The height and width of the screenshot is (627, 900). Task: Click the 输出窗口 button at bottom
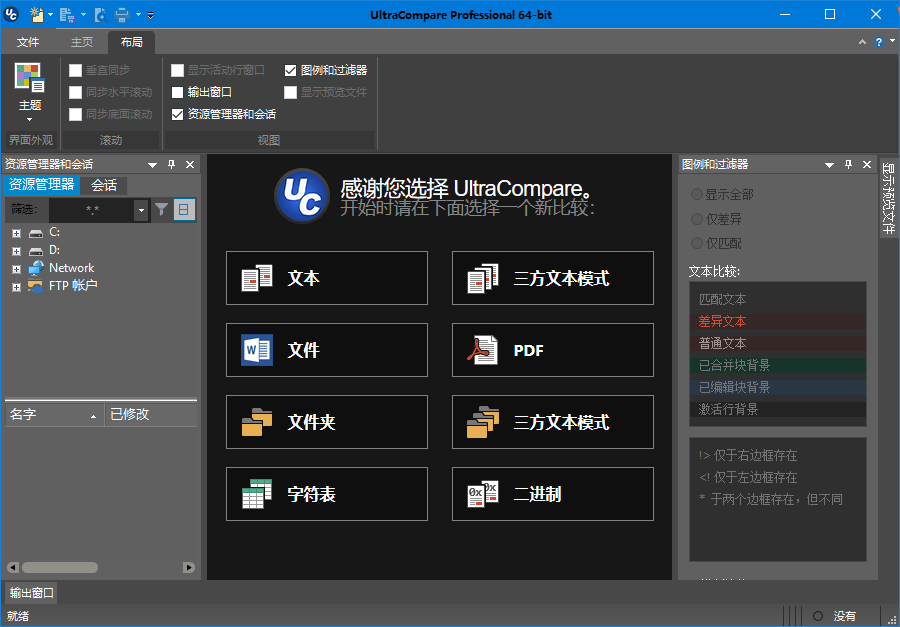31,592
